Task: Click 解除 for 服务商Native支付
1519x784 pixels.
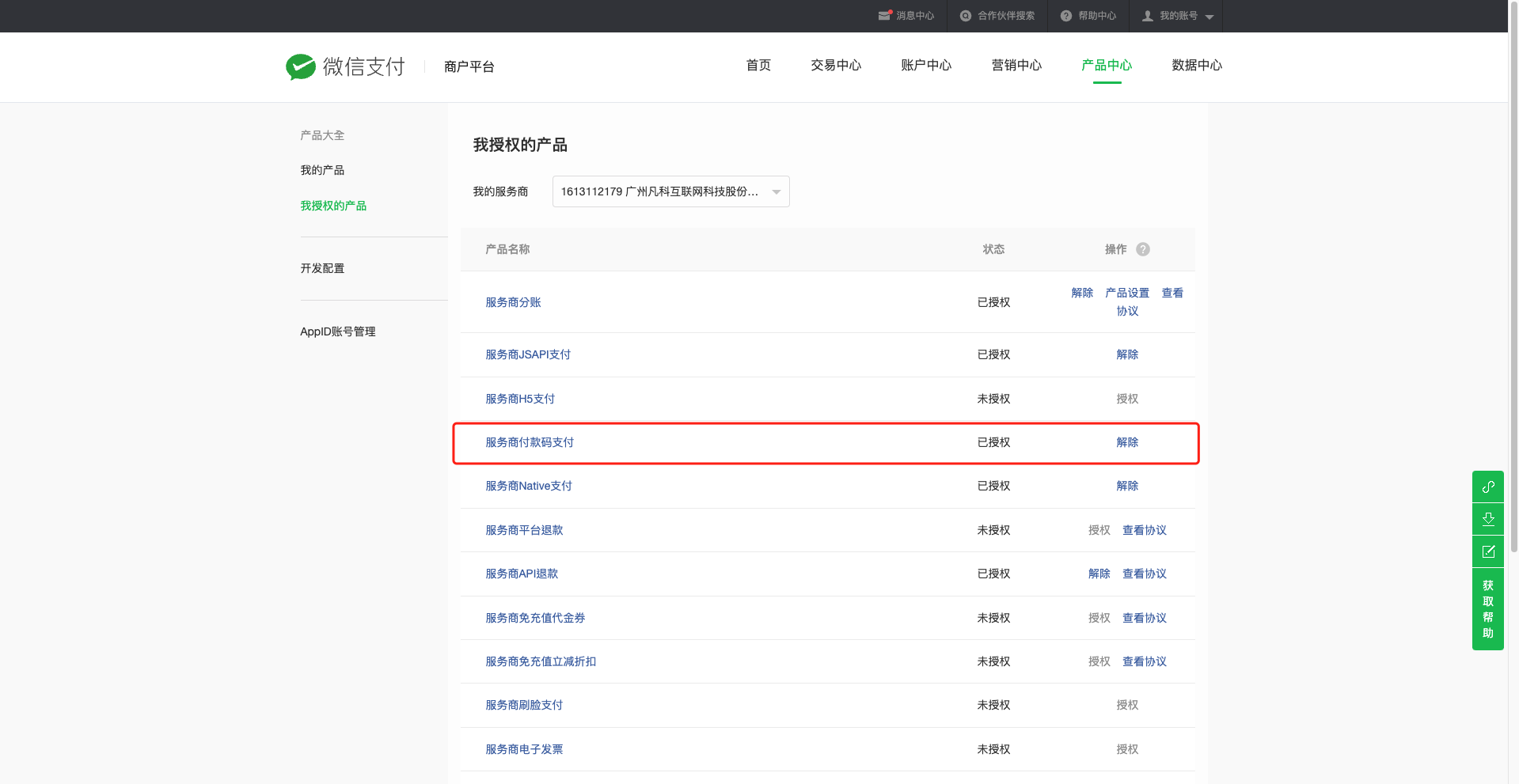Action: coord(1127,486)
